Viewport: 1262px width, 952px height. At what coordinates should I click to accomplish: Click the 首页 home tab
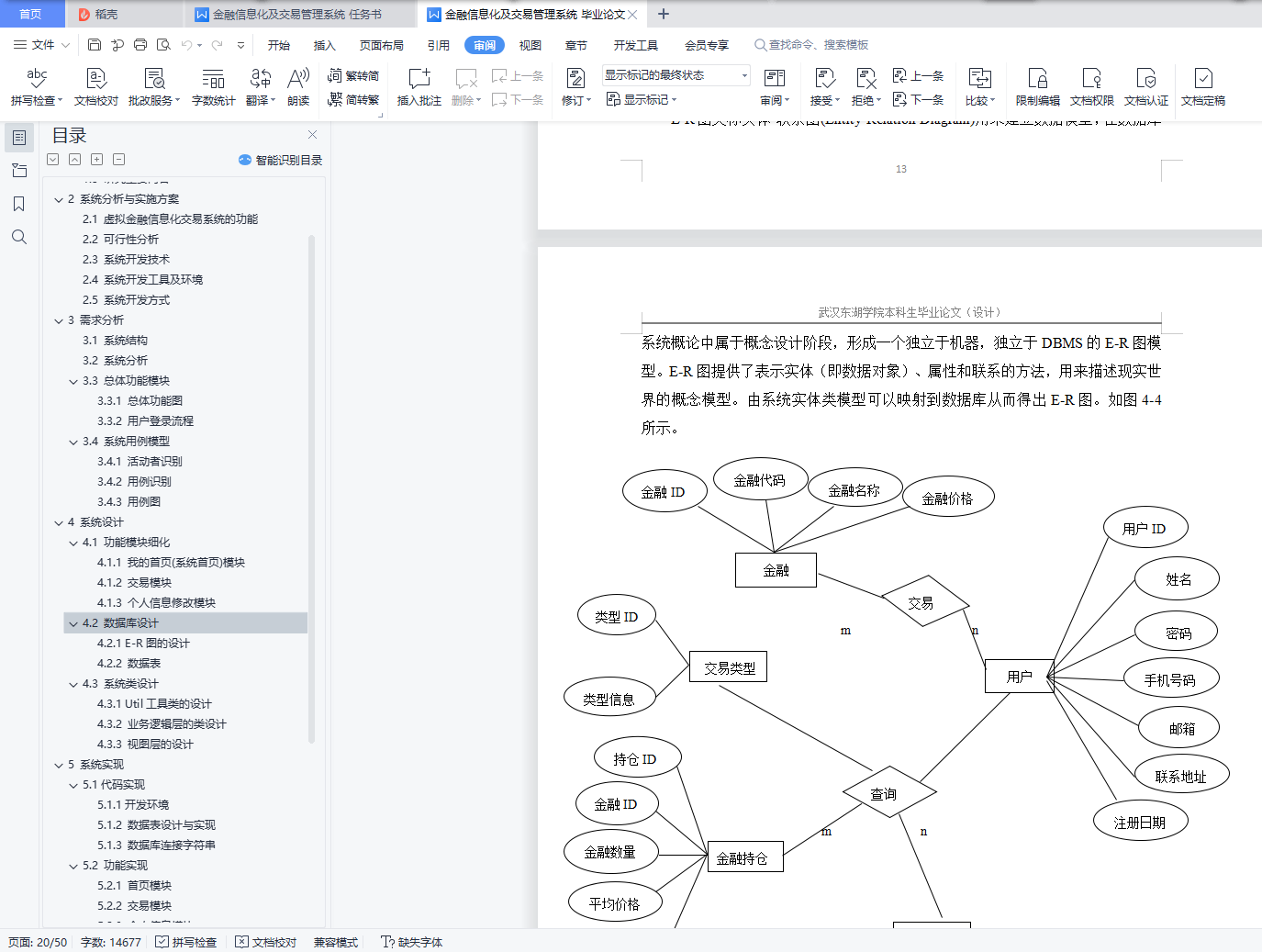30,14
